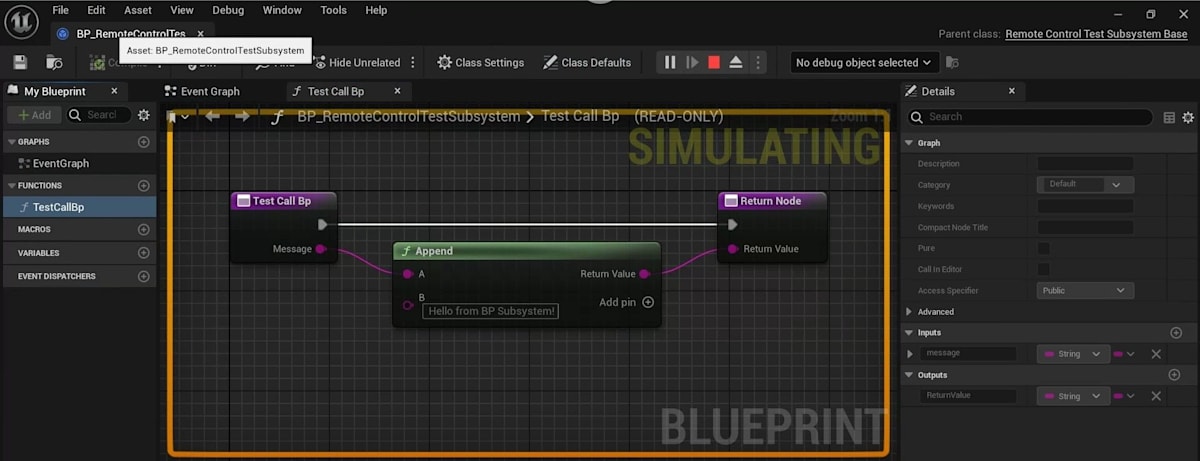Add new output parameter plus icon
The width and height of the screenshot is (1200, 461).
pyautogui.click(x=1175, y=375)
